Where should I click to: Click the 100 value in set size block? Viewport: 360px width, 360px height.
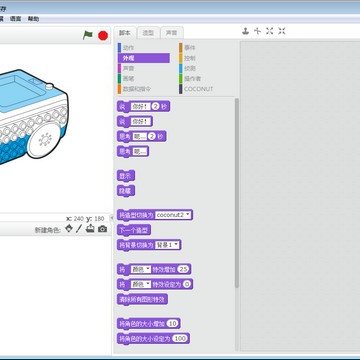(x=180, y=338)
